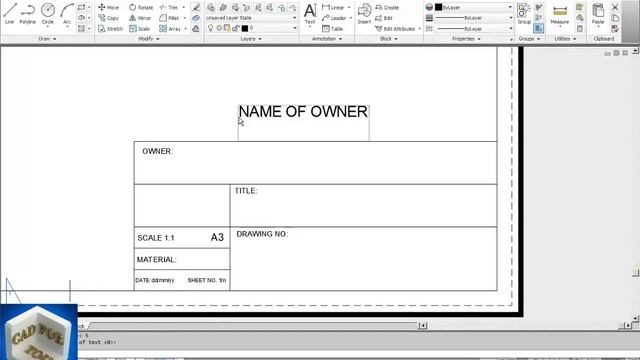Open the object color ByLayer dropdown
The width and height of the screenshot is (640, 360).
pyautogui.click(x=473, y=7)
